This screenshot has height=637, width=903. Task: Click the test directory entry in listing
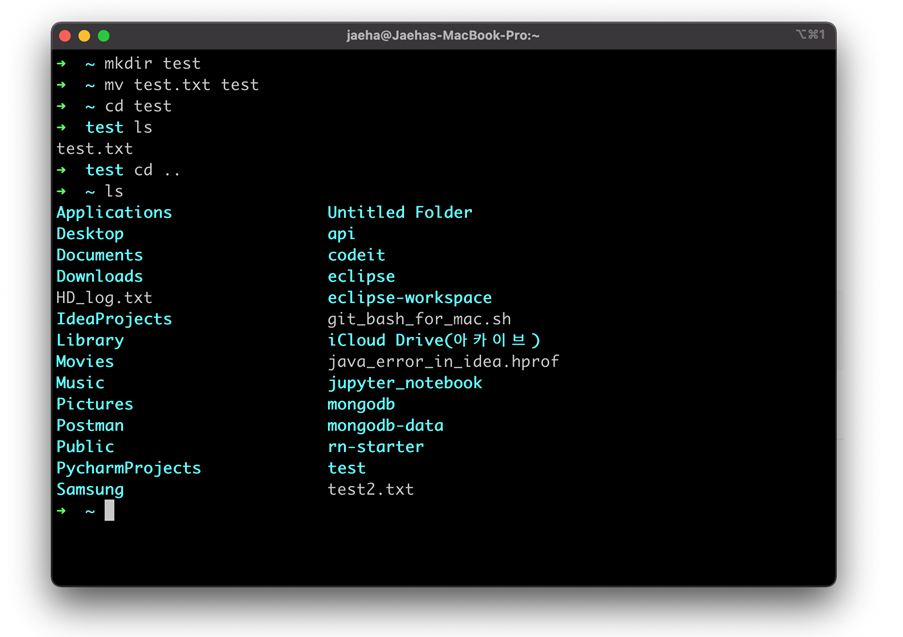click(346, 468)
